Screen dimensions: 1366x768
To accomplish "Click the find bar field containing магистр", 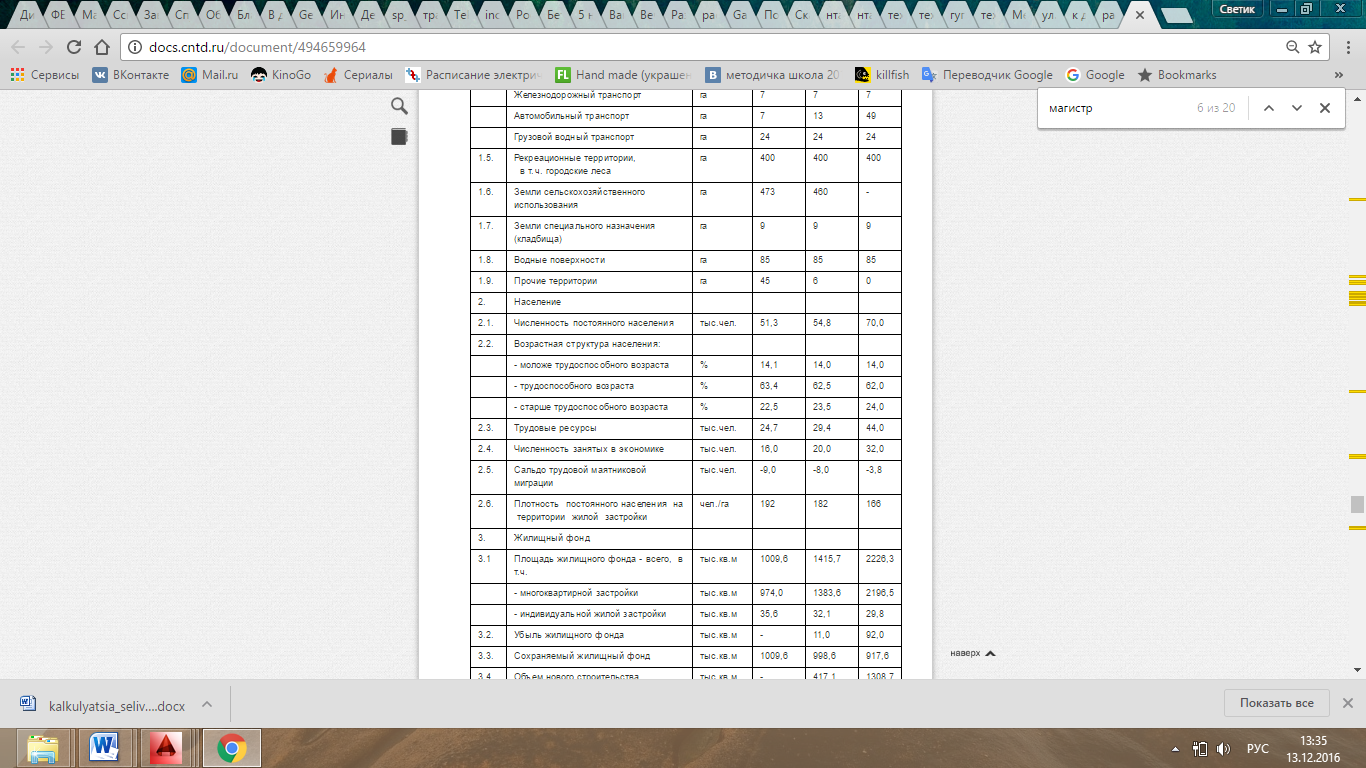I will pyautogui.click(x=1115, y=108).
